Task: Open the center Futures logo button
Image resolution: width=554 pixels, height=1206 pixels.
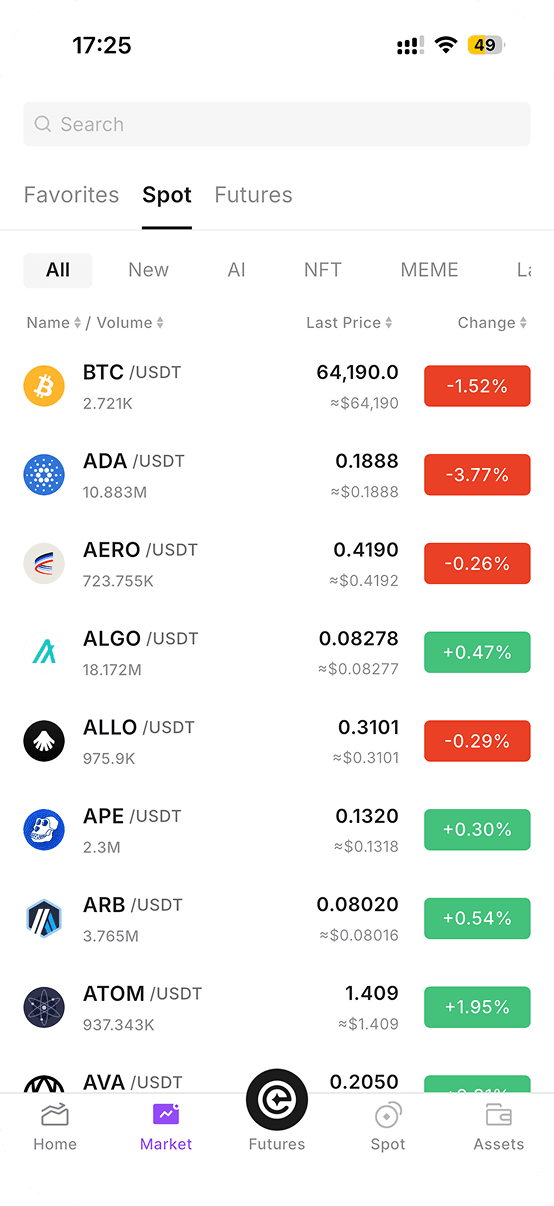Action: point(277,1100)
